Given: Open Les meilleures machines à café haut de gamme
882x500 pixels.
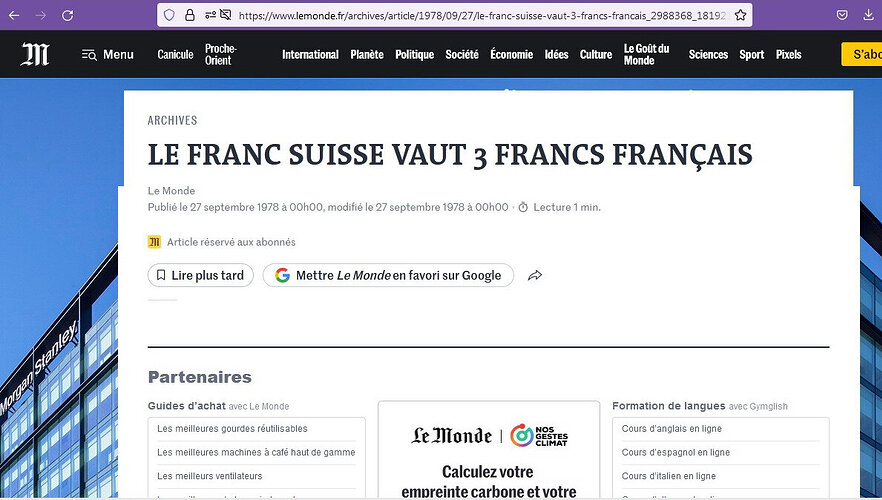Looking at the screenshot, I should click(256, 452).
